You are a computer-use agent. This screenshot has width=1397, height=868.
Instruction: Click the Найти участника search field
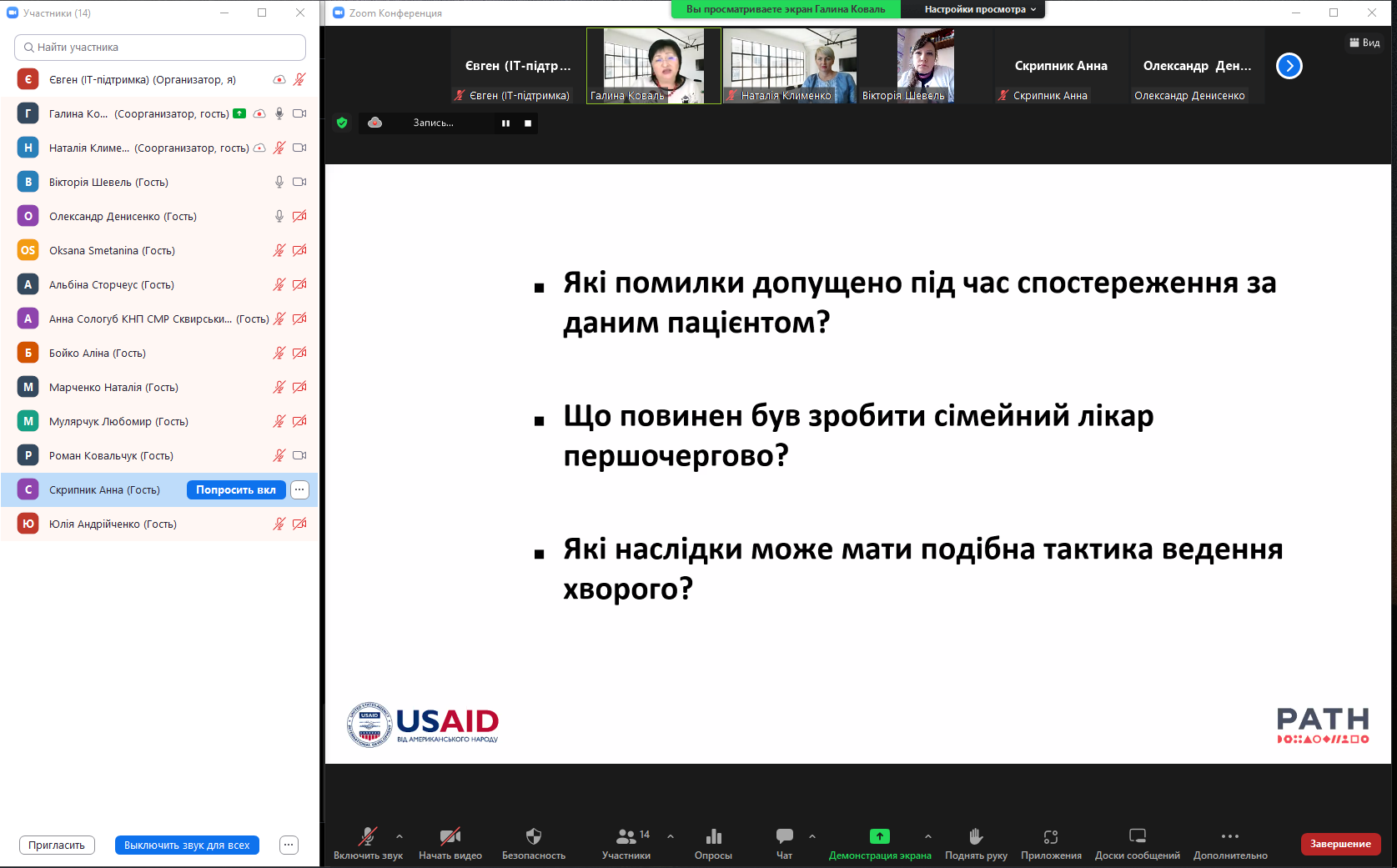pyautogui.click(x=160, y=48)
